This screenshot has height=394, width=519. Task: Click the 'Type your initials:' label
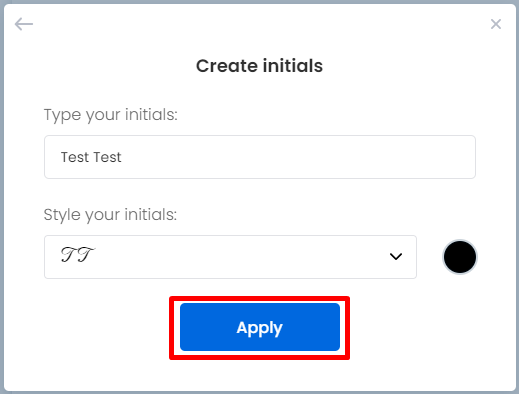point(111,115)
